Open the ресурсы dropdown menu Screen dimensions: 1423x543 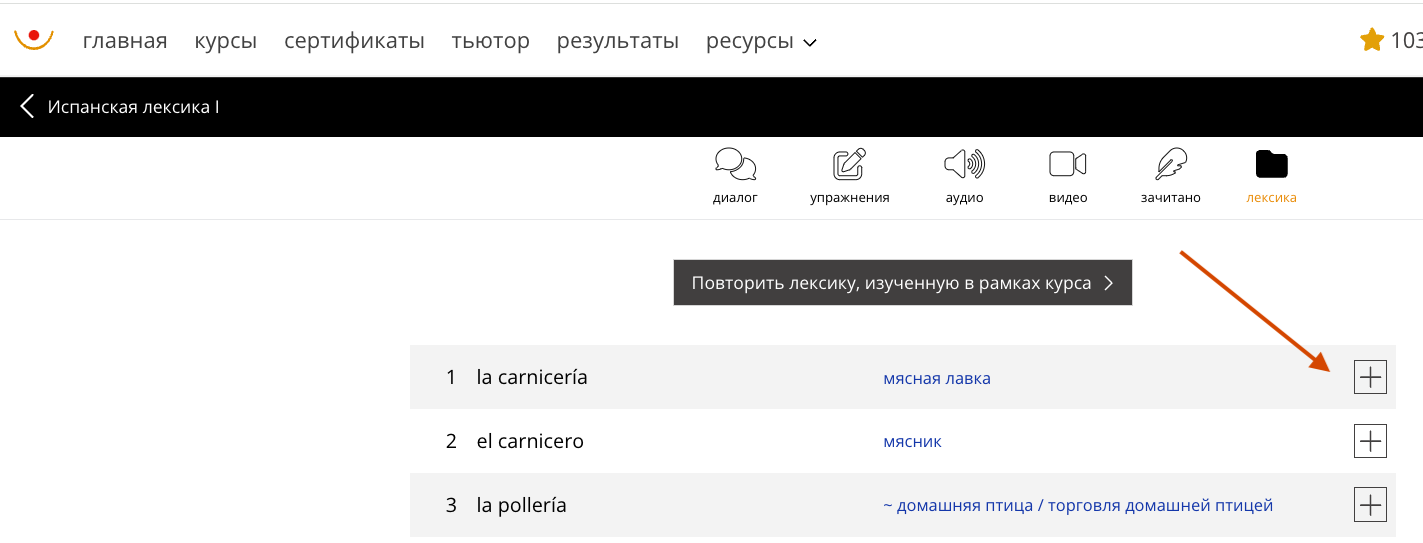click(761, 41)
